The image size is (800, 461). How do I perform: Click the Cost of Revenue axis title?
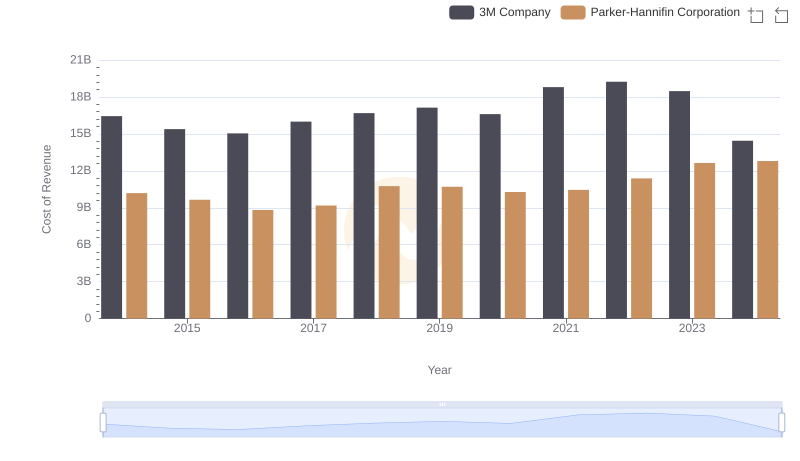point(46,189)
